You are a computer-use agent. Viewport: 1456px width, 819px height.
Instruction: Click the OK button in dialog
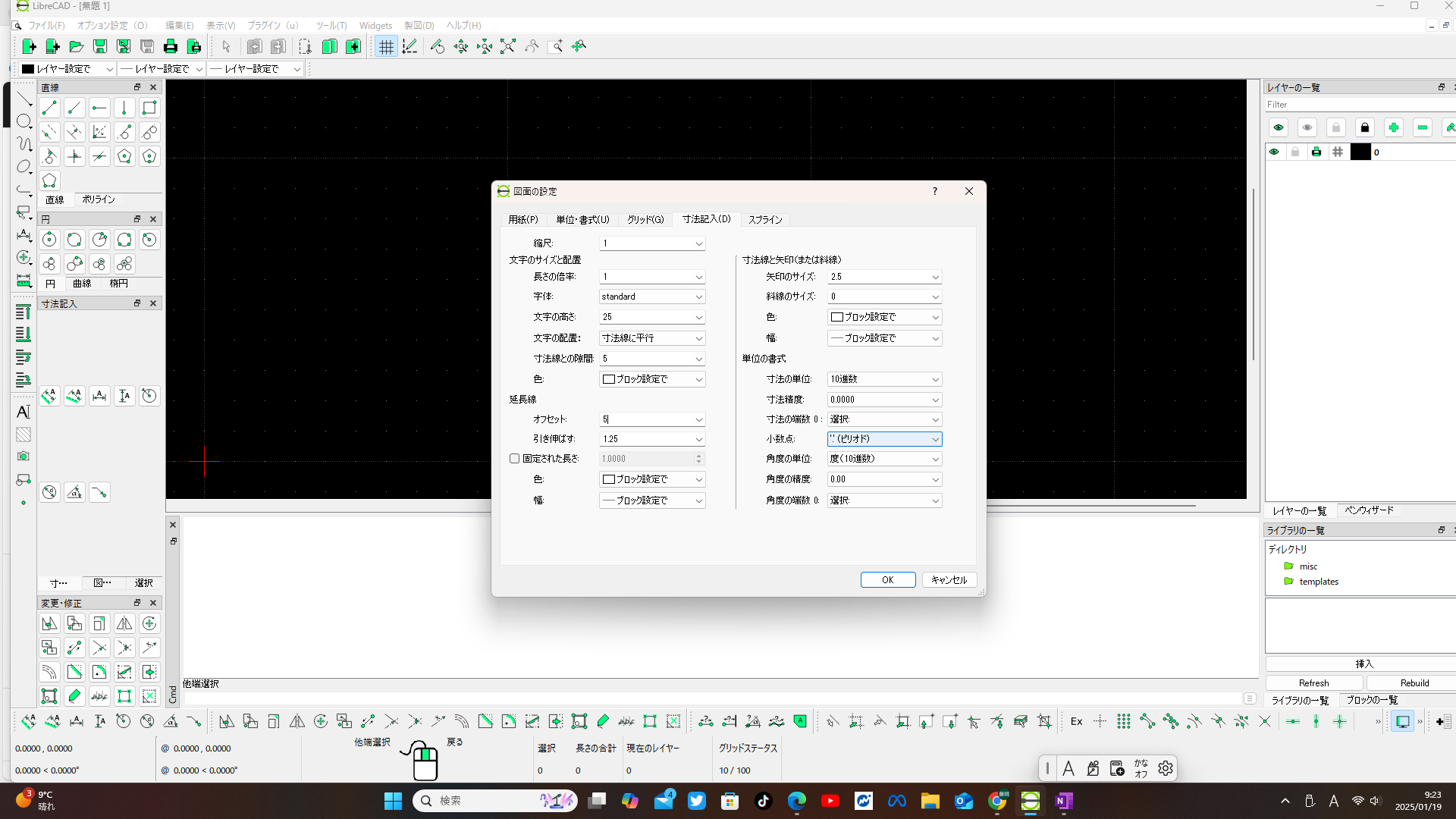pos(887,580)
